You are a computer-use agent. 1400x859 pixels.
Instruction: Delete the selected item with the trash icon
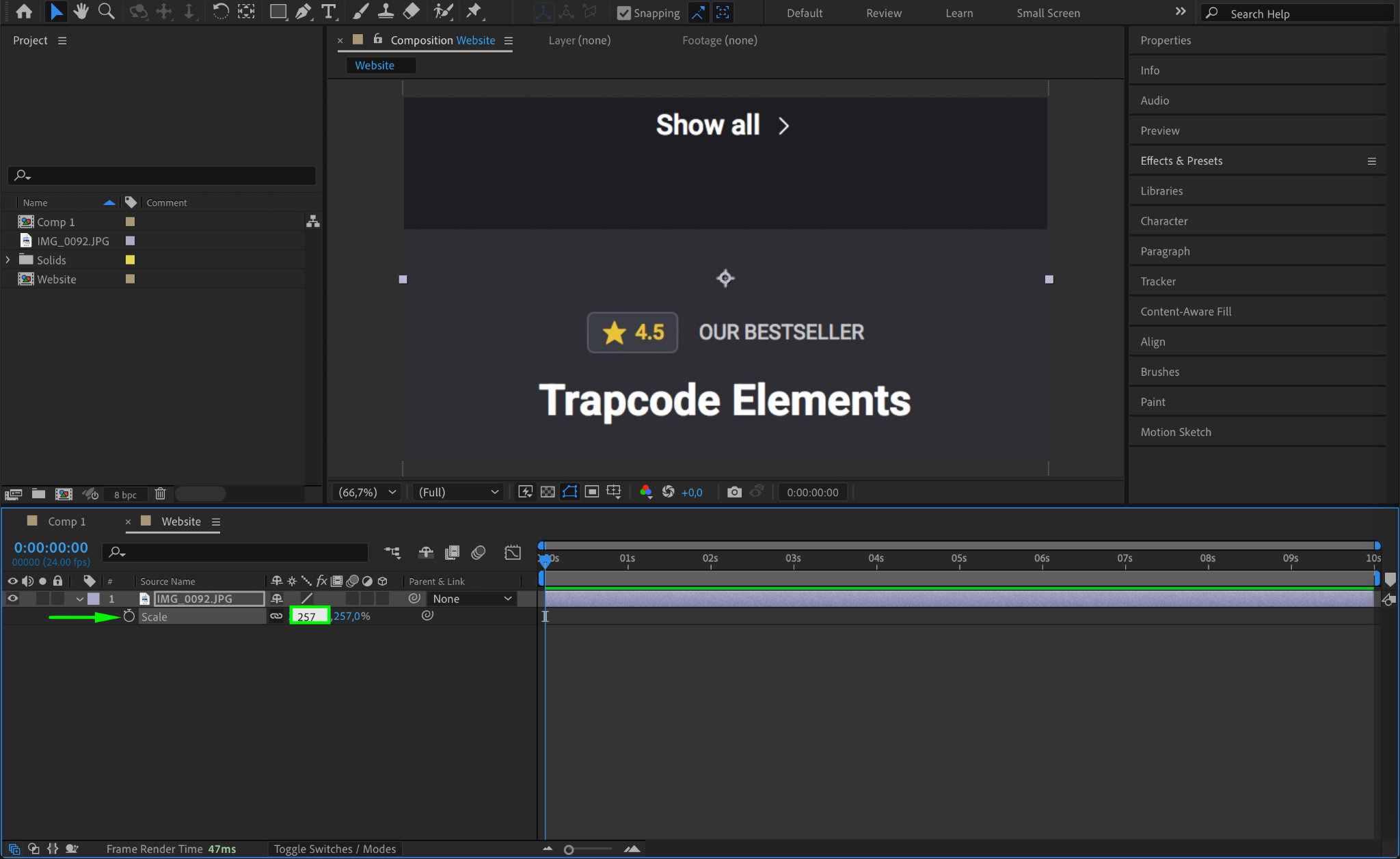point(160,494)
